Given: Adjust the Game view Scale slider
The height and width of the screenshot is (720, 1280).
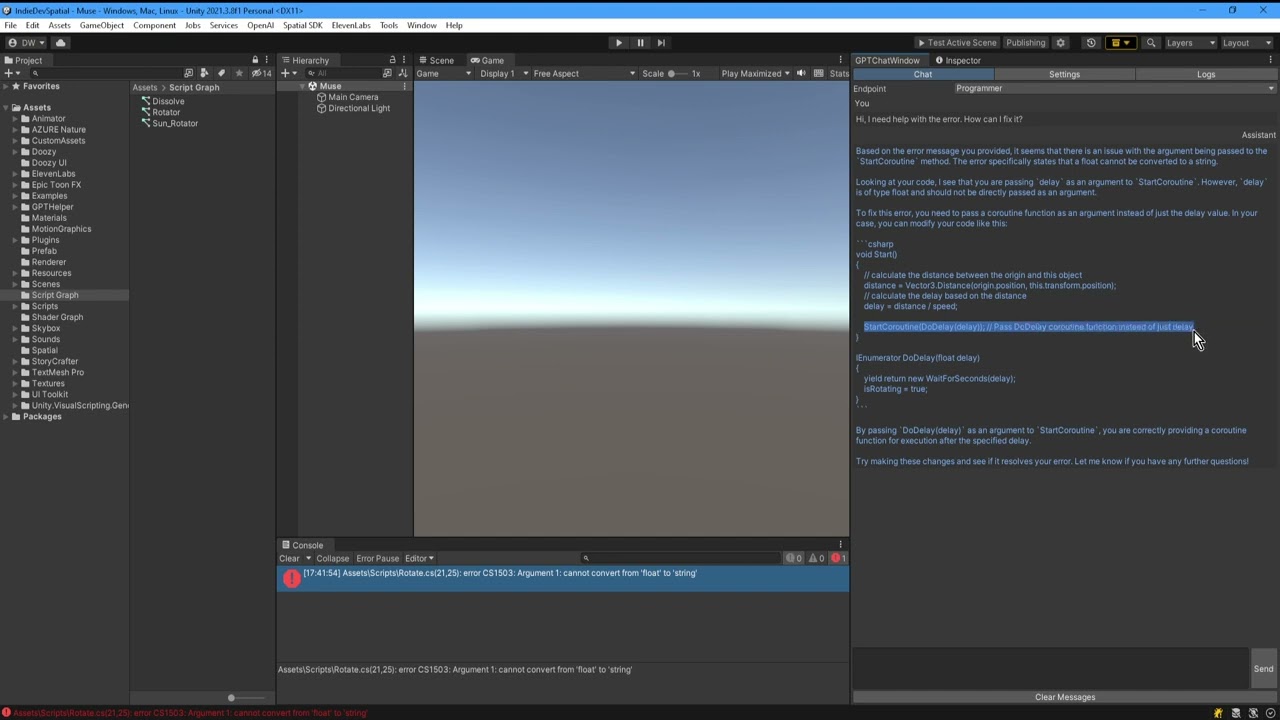Looking at the screenshot, I should pos(680,73).
